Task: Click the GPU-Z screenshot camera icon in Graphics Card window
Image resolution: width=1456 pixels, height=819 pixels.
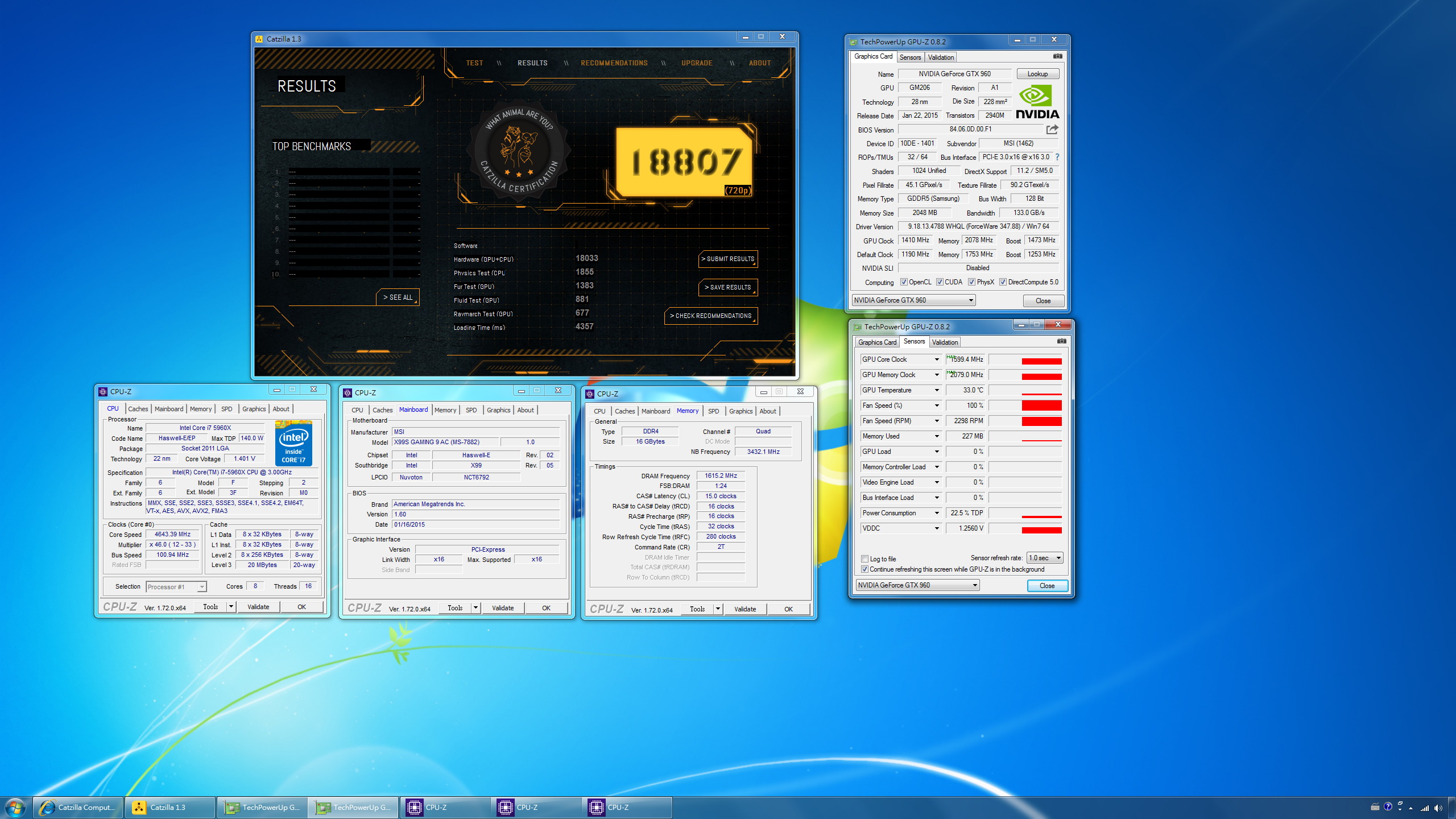Action: (x=1057, y=56)
